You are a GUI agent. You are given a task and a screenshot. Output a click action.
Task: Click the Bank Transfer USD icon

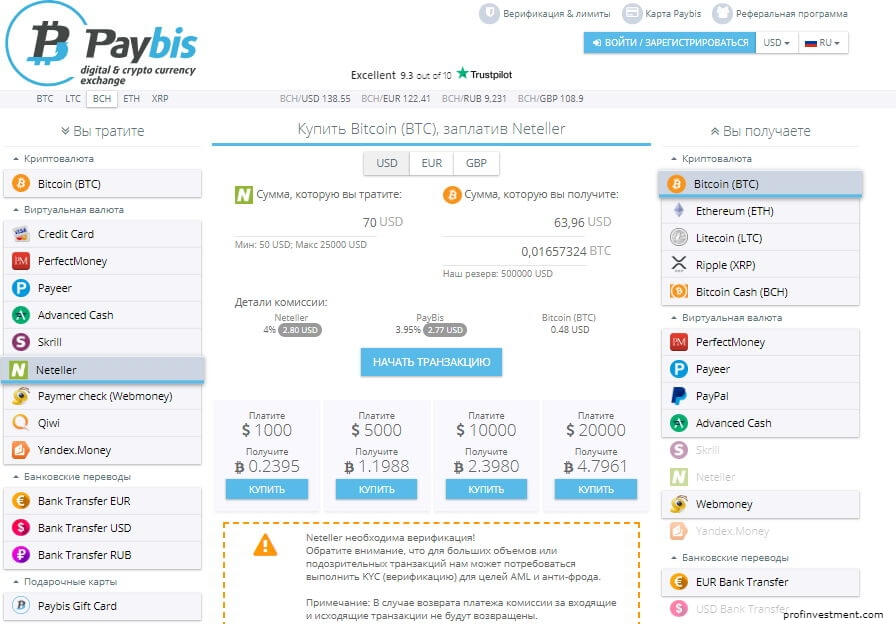[21, 527]
